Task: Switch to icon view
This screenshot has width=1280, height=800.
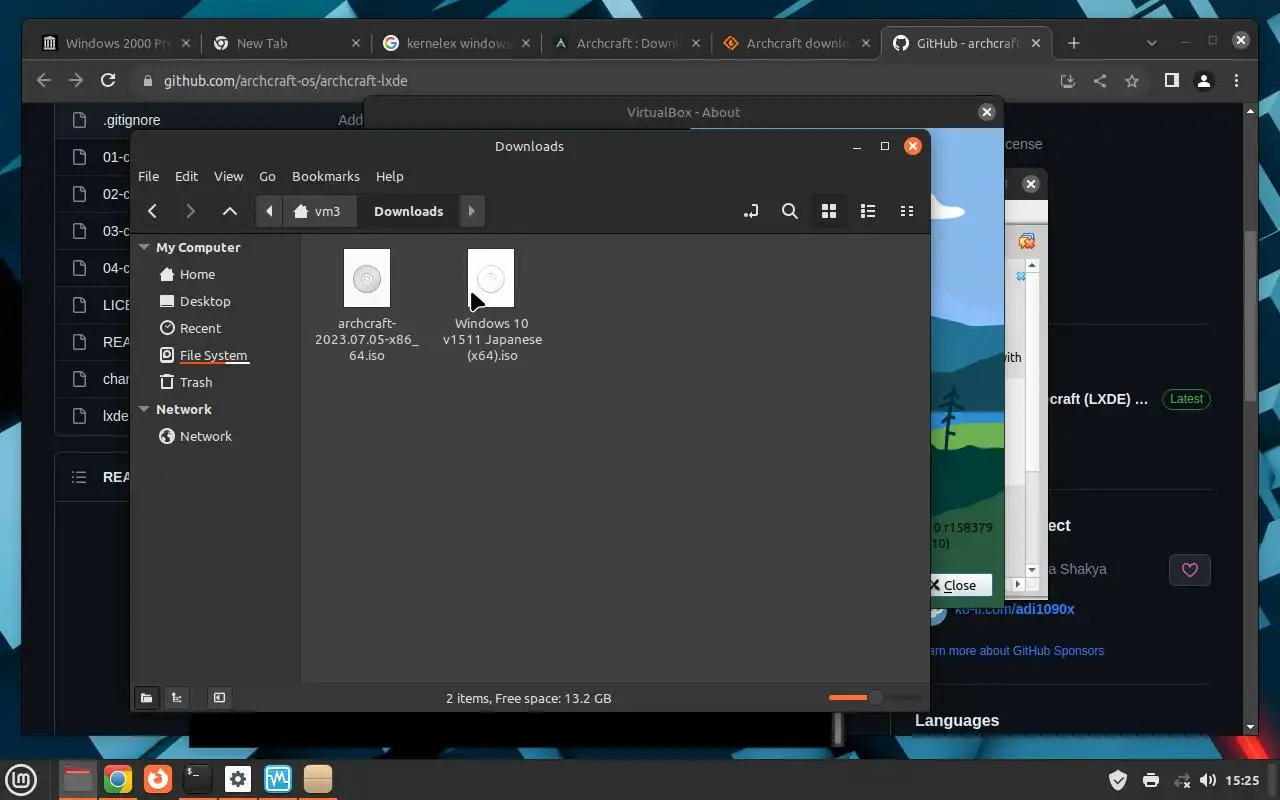Action: (828, 211)
